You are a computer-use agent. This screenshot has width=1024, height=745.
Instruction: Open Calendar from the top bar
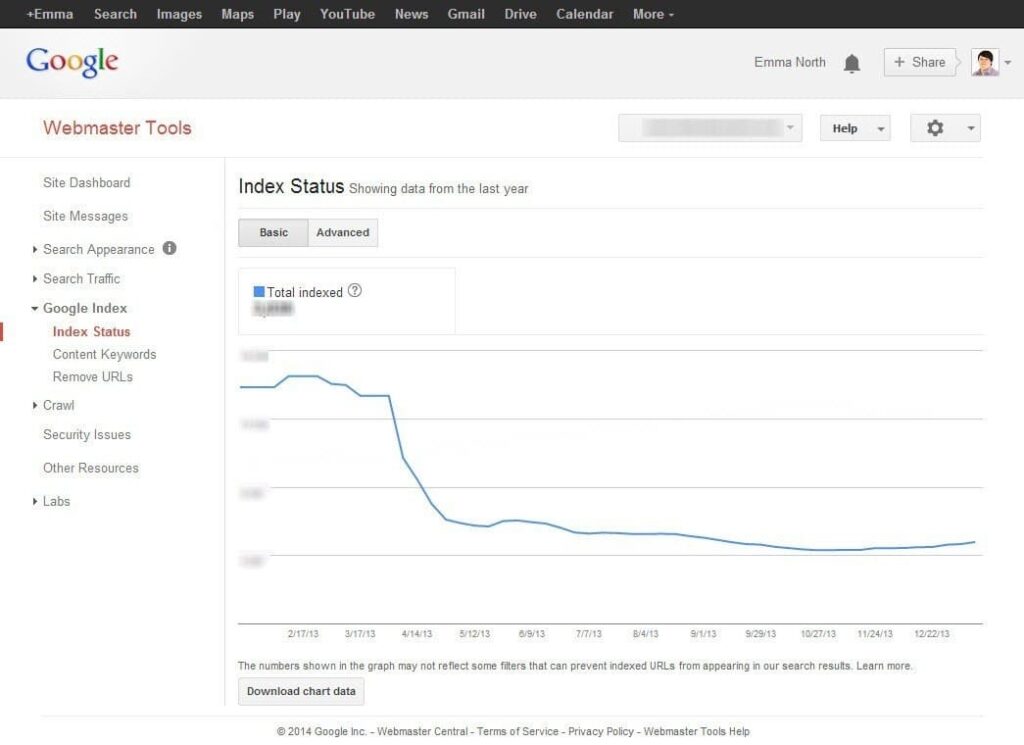[x=584, y=14]
